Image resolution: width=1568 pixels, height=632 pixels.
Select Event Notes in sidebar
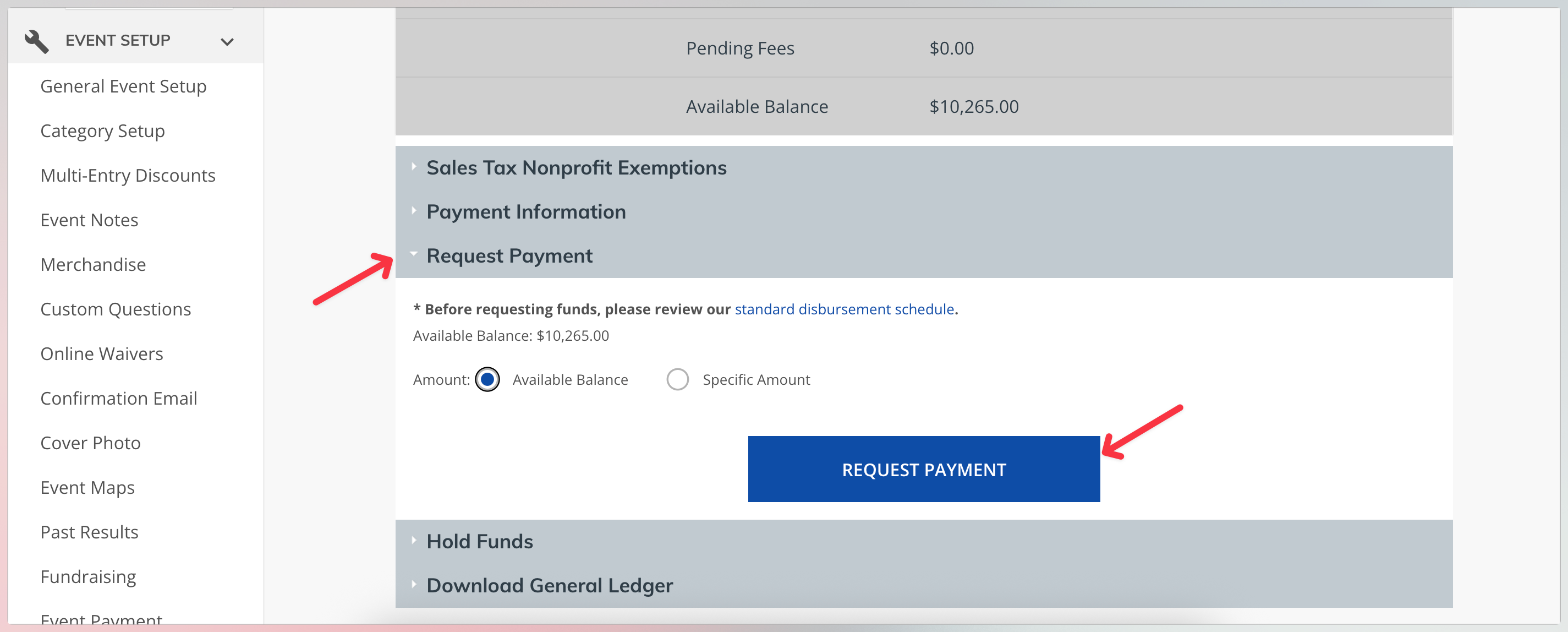[89, 220]
